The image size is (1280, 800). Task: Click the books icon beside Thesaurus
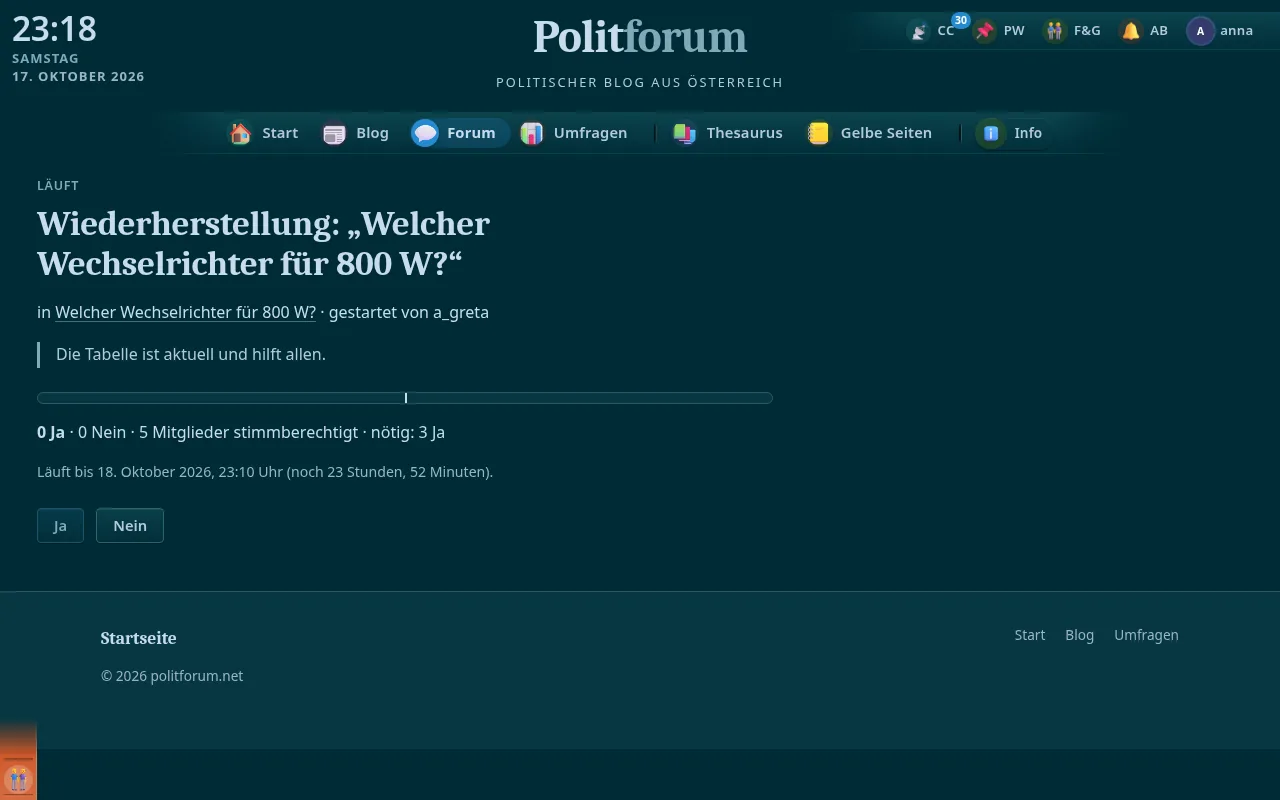point(685,133)
